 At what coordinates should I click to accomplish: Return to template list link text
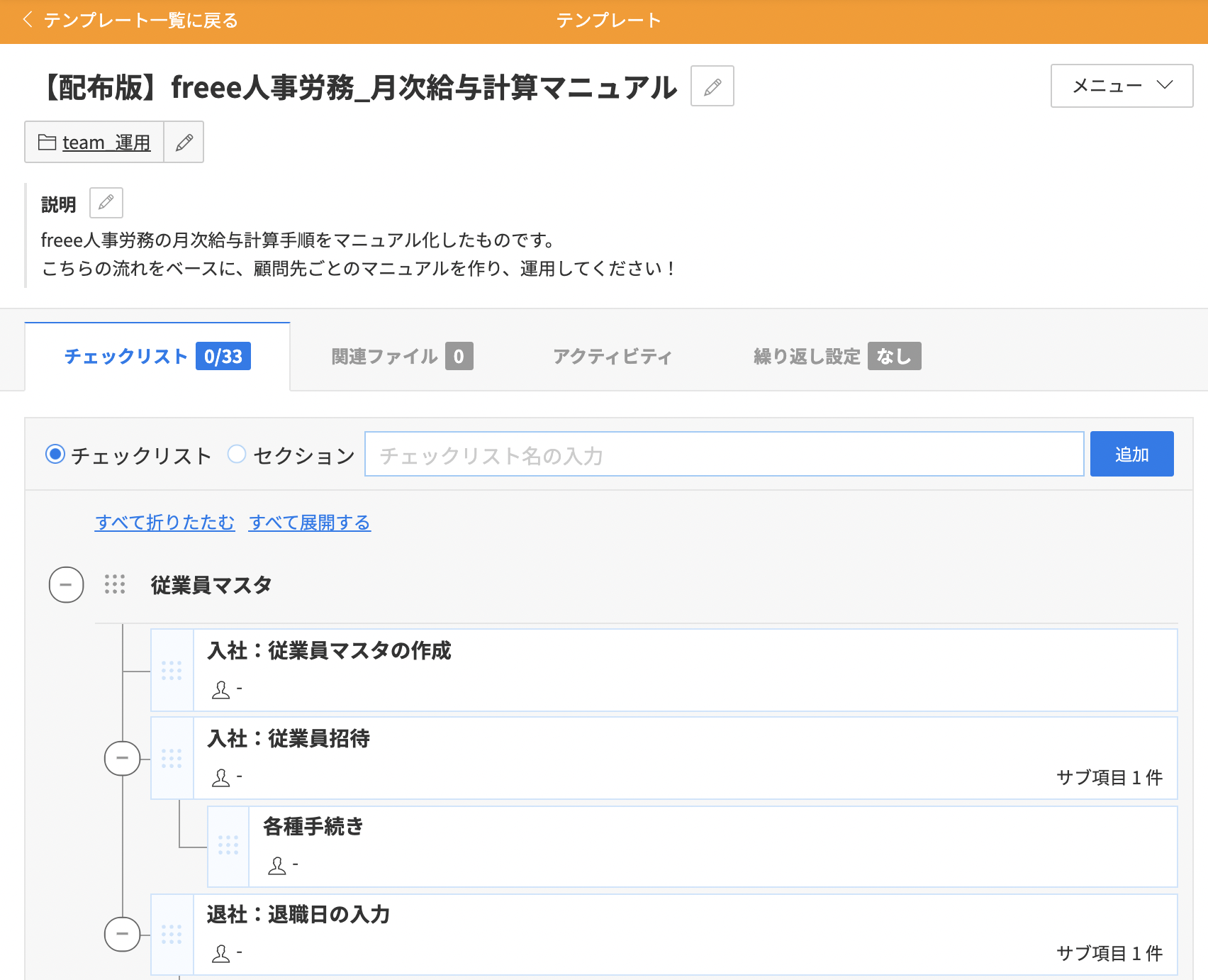(x=140, y=21)
